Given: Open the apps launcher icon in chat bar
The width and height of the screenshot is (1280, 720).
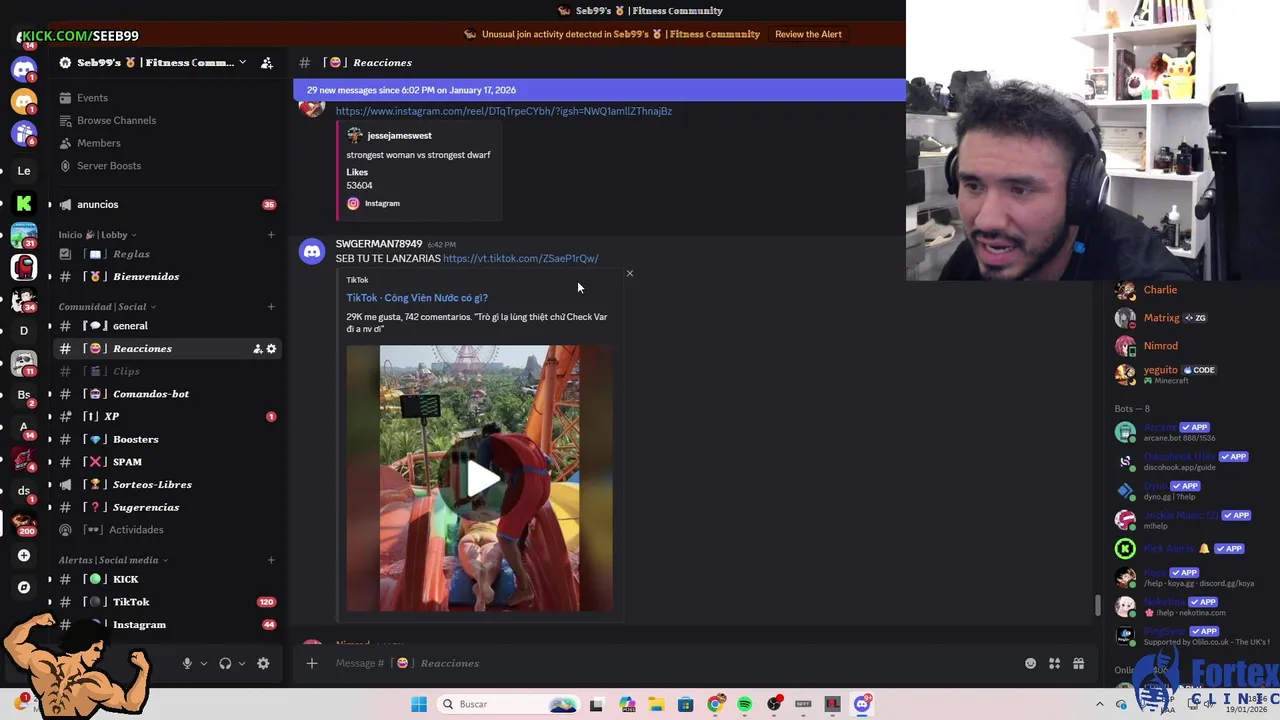Looking at the screenshot, I should click(1054, 663).
